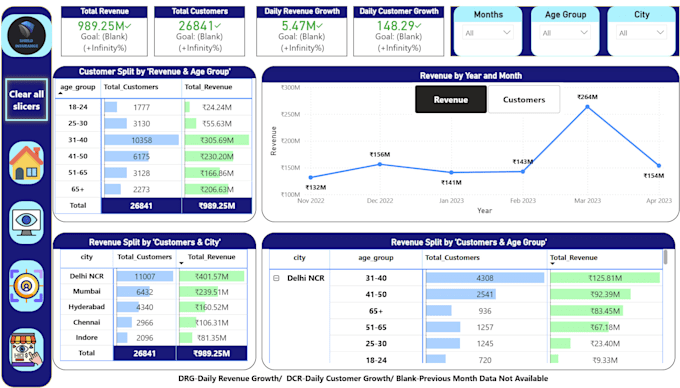Click the Nov 2022 ₹132M data point
This screenshot has height=388, width=680.
[x=311, y=177]
